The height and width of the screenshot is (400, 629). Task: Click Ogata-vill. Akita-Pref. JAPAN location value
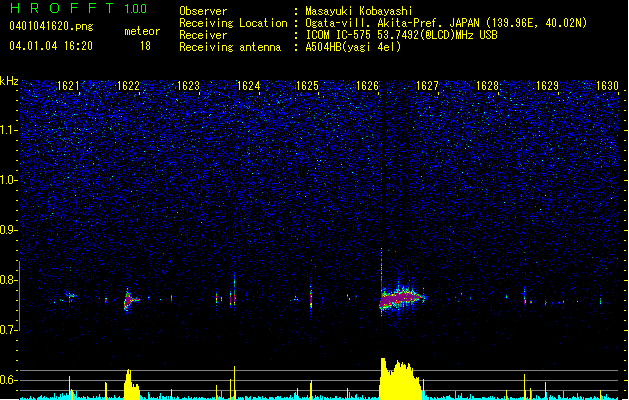(446, 23)
